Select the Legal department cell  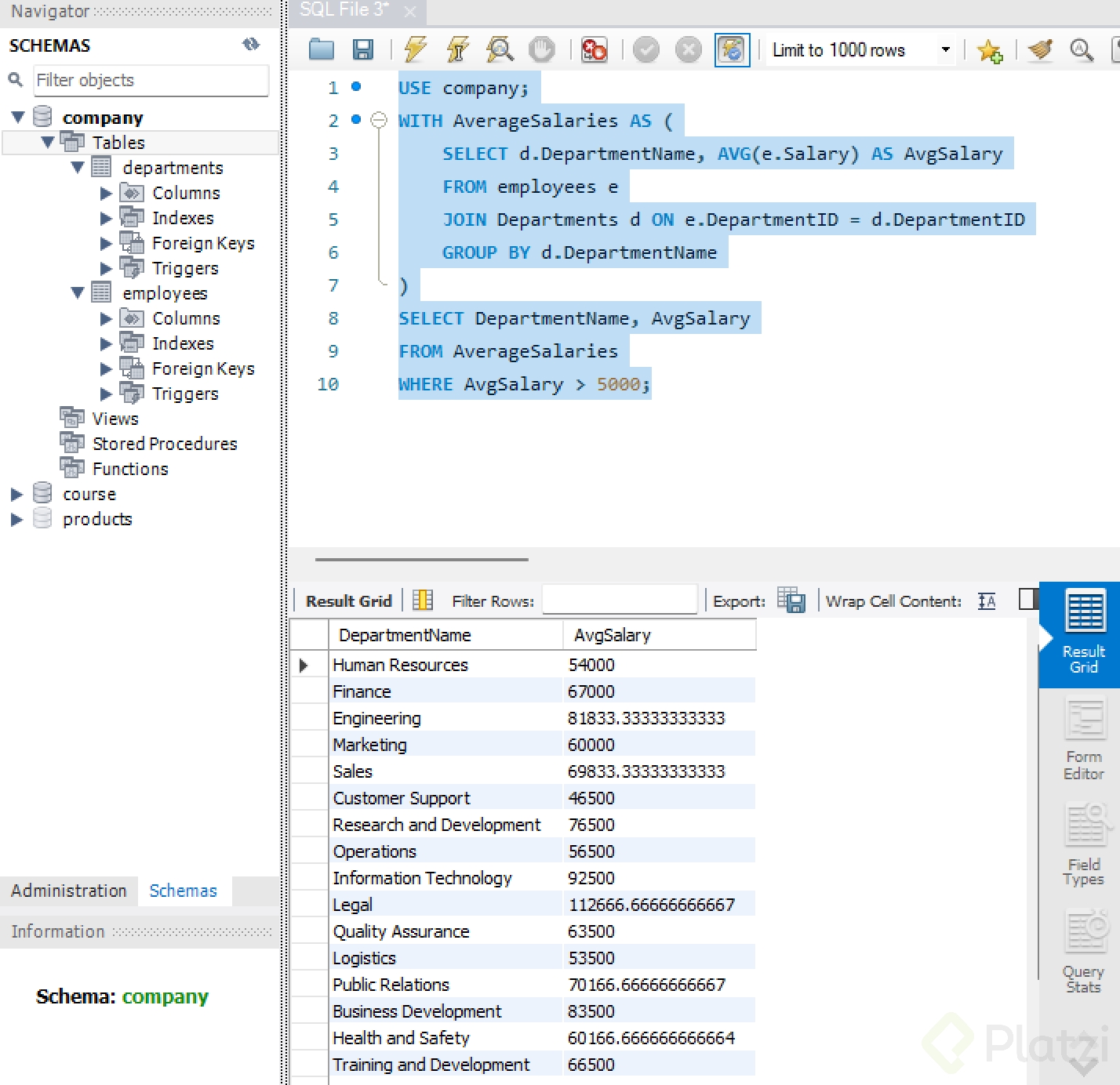[445, 905]
